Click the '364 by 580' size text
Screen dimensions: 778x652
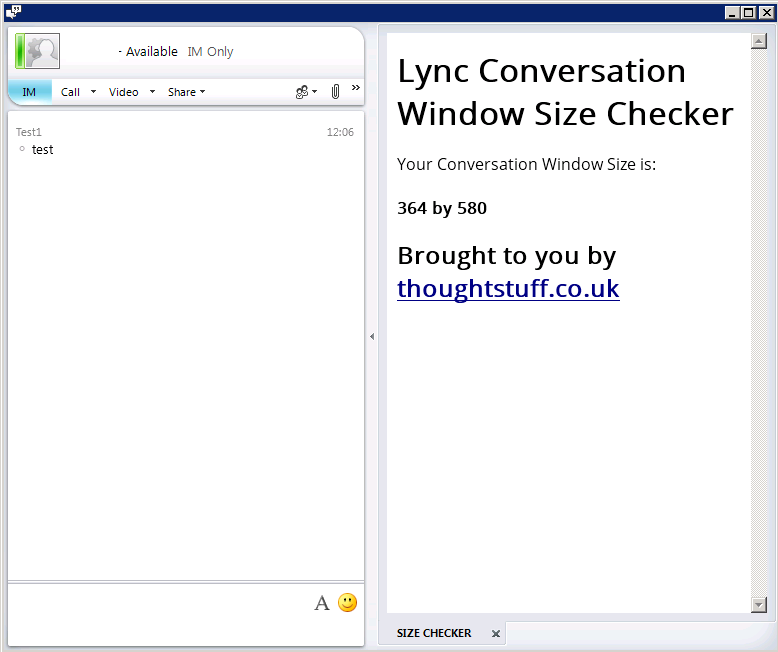coord(442,208)
